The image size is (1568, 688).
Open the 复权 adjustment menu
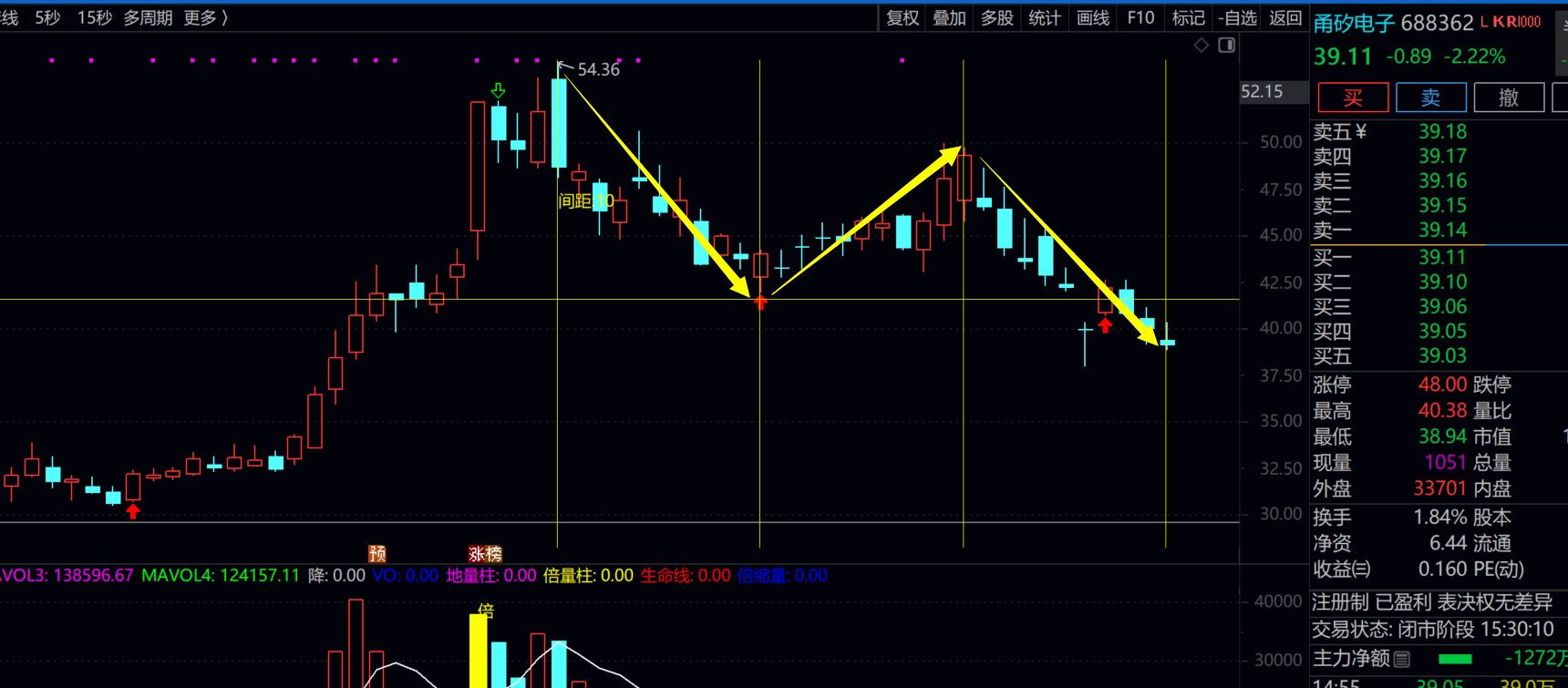pyautogui.click(x=903, y=18)
